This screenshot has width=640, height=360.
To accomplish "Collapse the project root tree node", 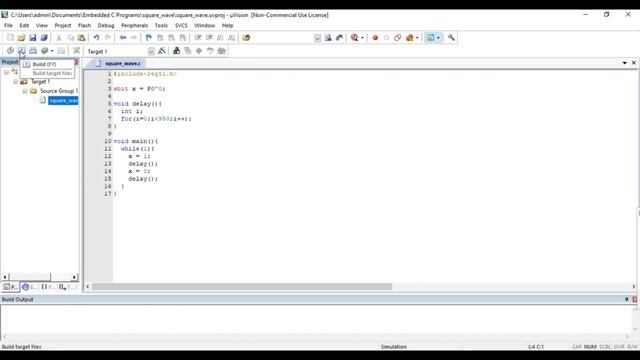I will (6, 72).
